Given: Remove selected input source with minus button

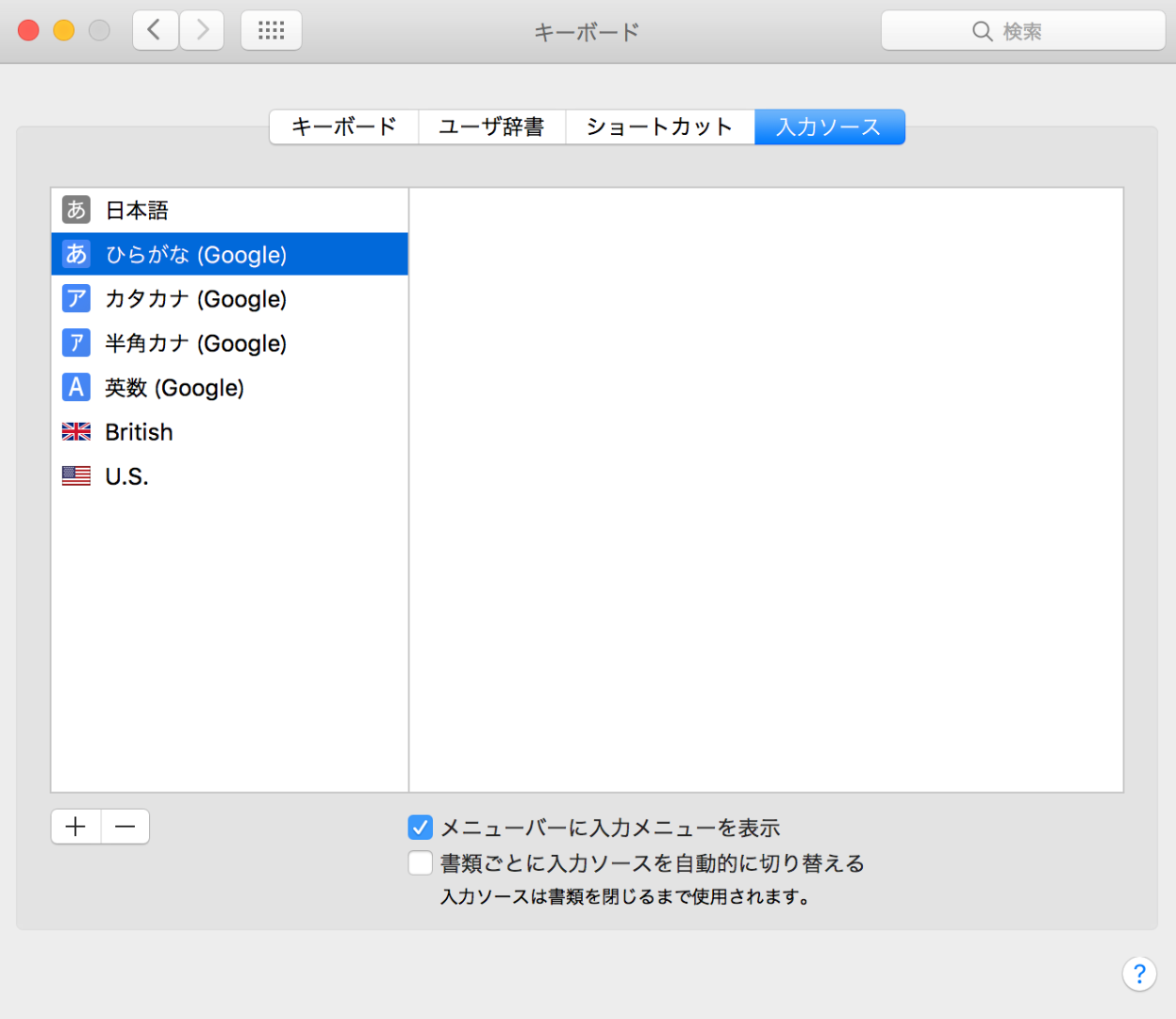Looking at the screenshot, I should [x=125, y=827].
